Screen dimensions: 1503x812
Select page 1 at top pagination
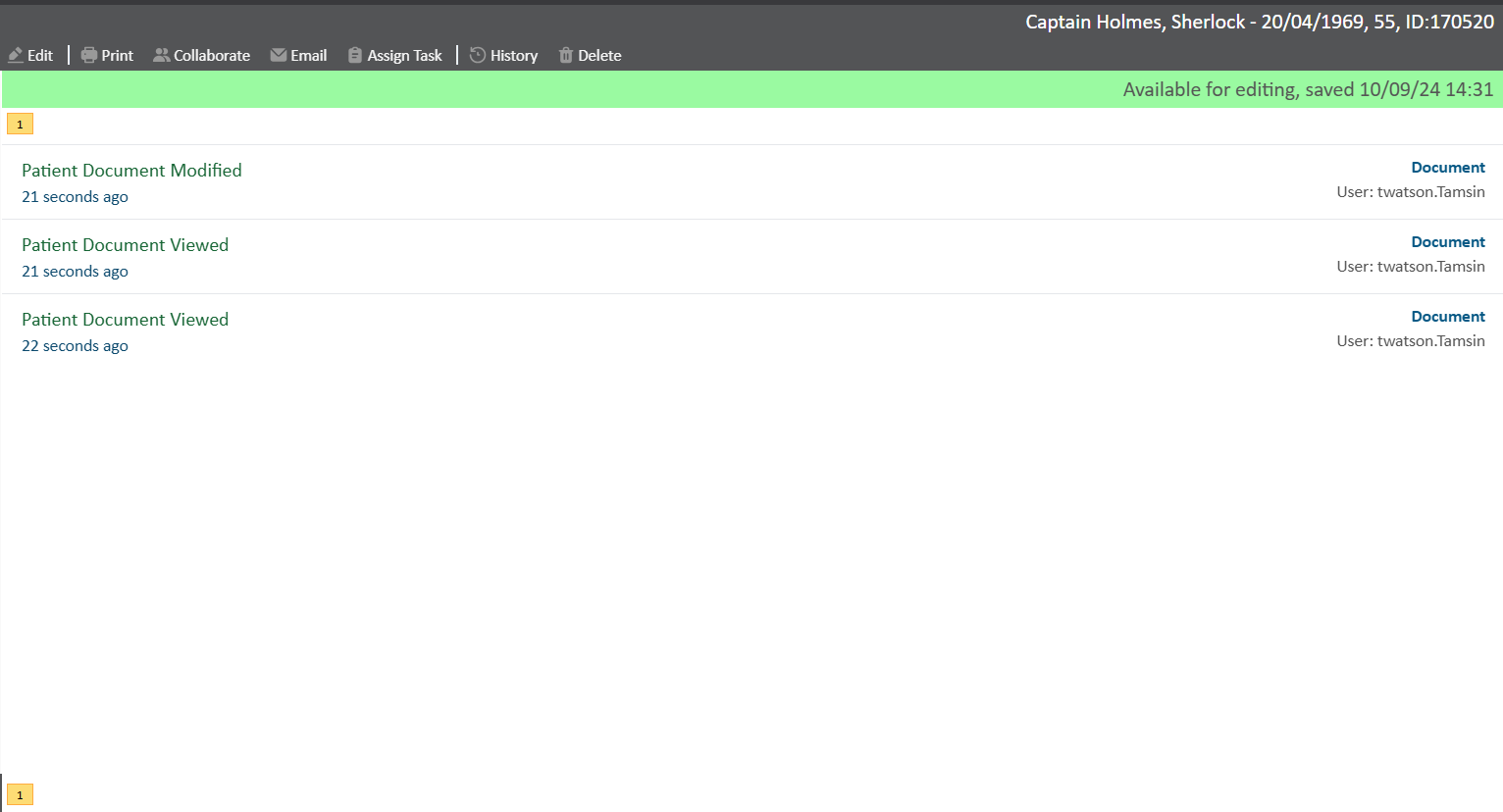pos(20,125)
